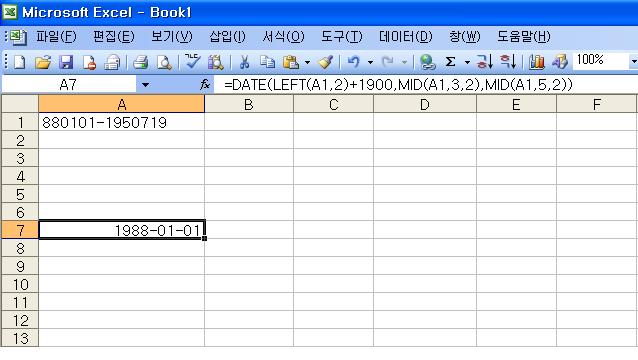638x360 pixels.
Task: Click the Name Box showing A7
Action: tap(68, 85)
